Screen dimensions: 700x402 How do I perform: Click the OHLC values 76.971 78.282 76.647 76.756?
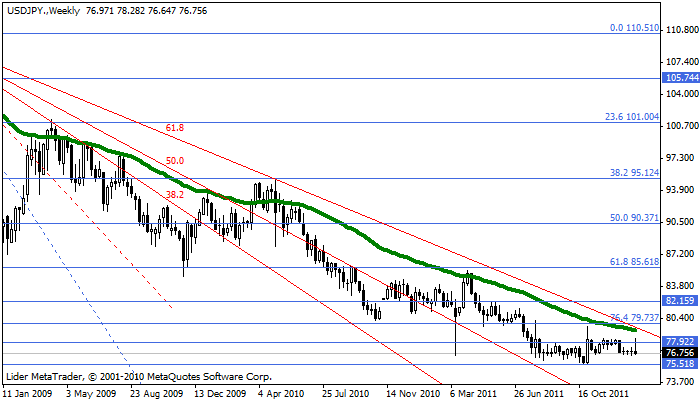click(146, 11)
